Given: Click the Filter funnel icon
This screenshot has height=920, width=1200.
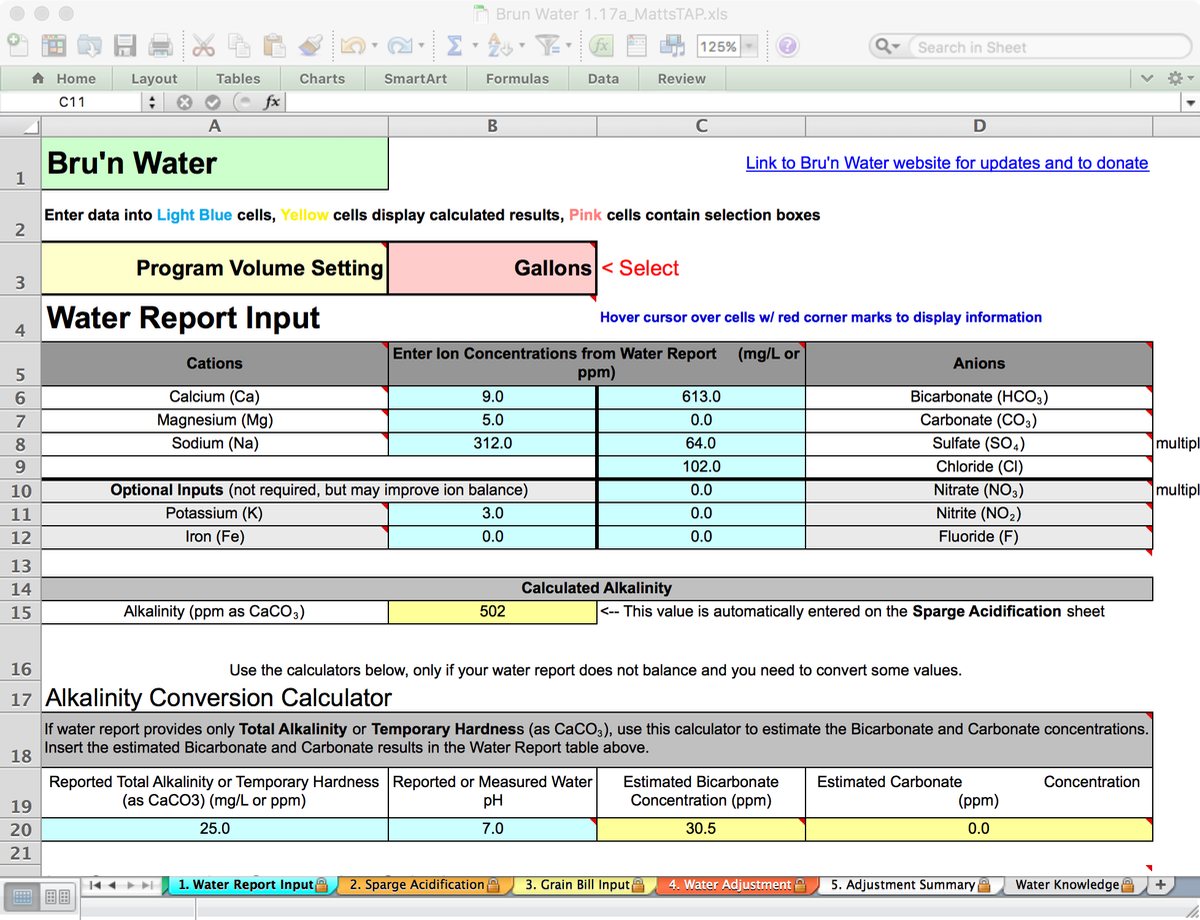Looking at the screenshot, I should (549, 45).
